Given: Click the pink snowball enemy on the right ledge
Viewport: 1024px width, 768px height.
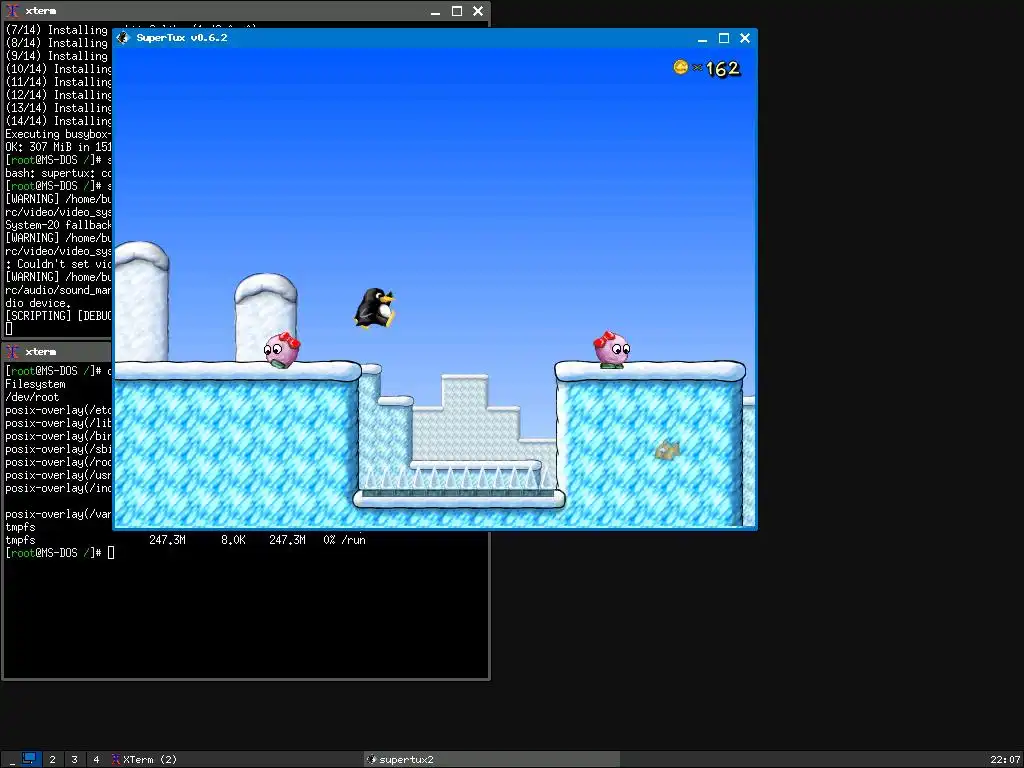Looking at the screenshot, I should tap(612, 350).
